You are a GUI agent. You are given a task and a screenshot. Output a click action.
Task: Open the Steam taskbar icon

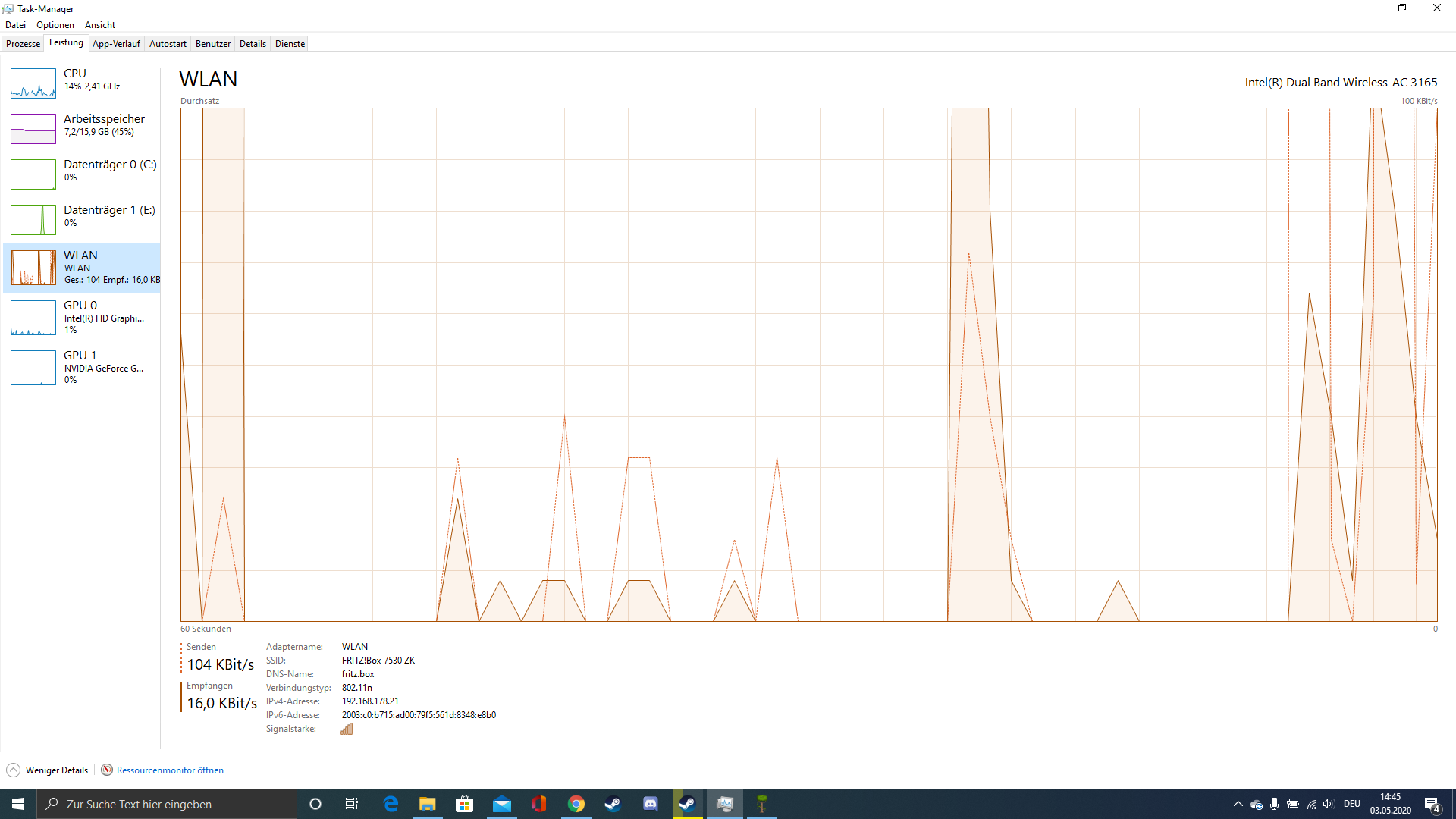point(613,804)
